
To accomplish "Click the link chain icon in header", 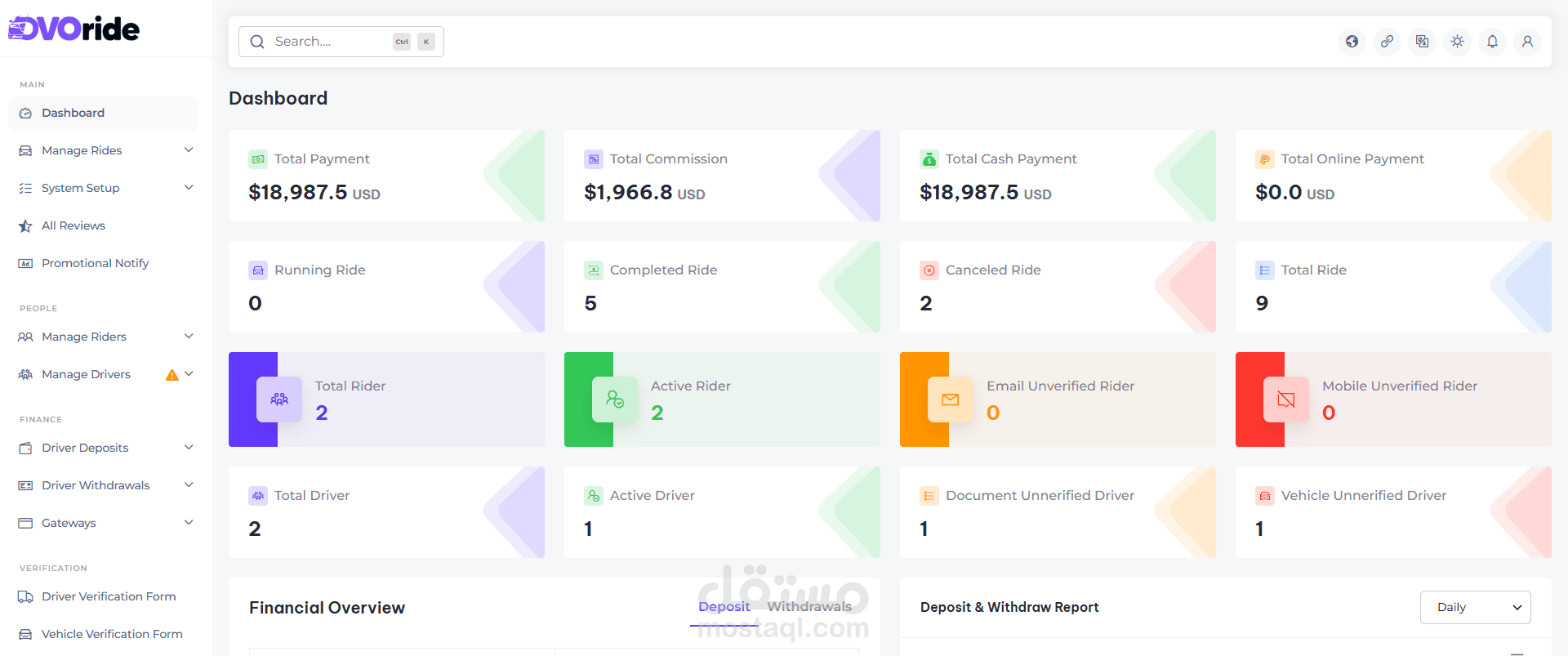I will tap(1388, 42).
